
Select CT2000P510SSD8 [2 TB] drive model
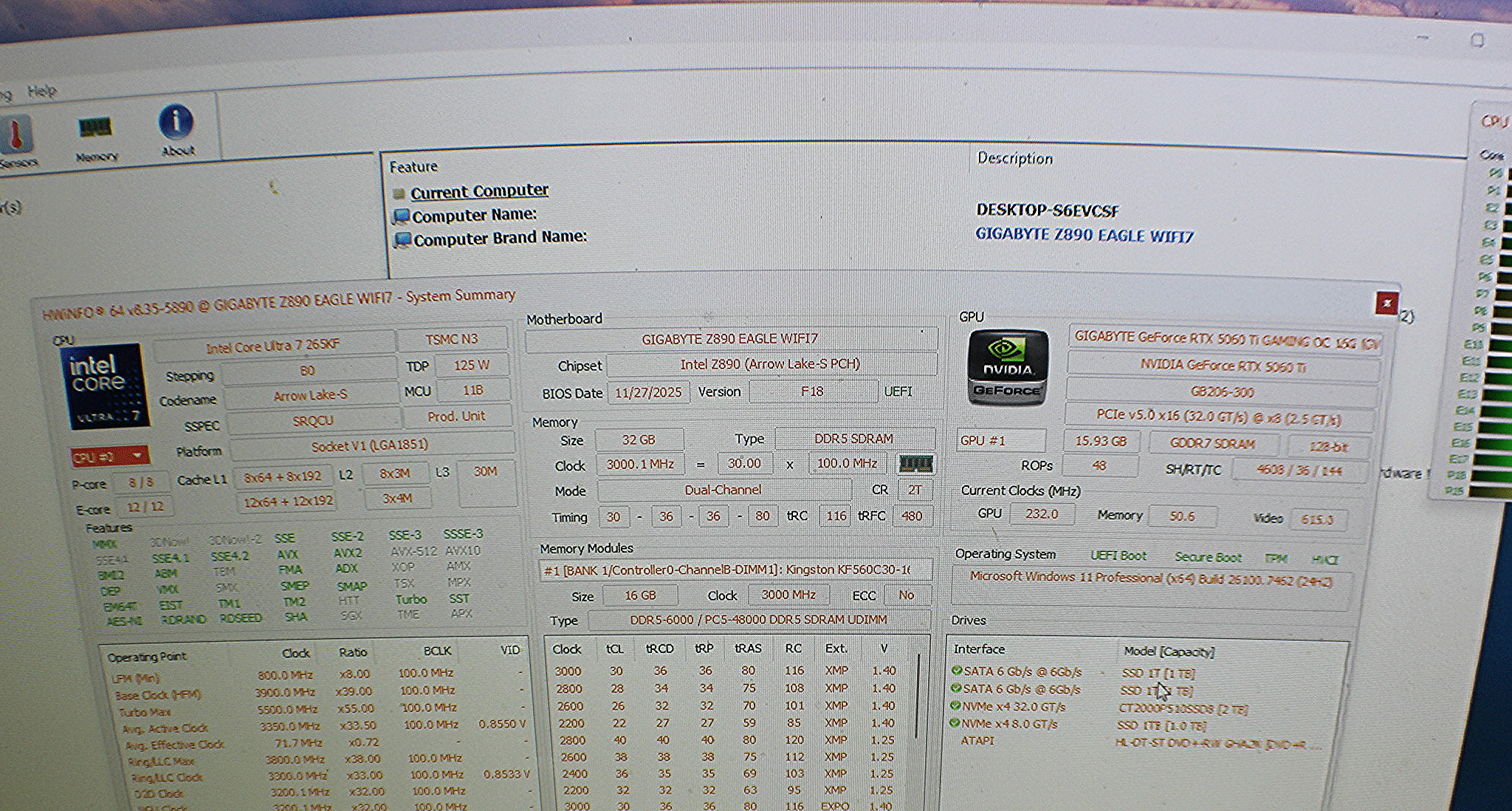(1183, 708)
